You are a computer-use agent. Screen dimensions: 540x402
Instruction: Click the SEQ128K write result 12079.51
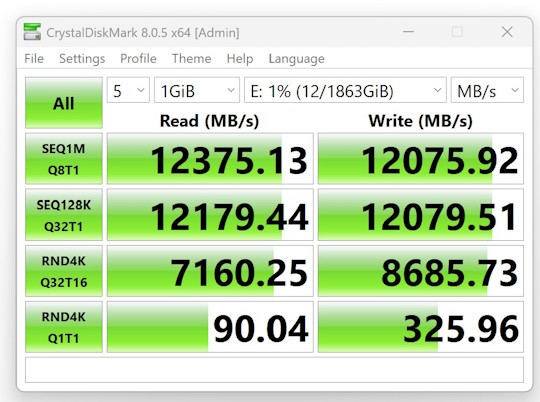coord(420,215)
